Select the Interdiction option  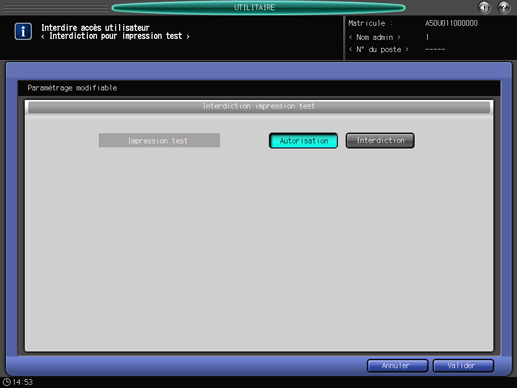click(380, 140)
